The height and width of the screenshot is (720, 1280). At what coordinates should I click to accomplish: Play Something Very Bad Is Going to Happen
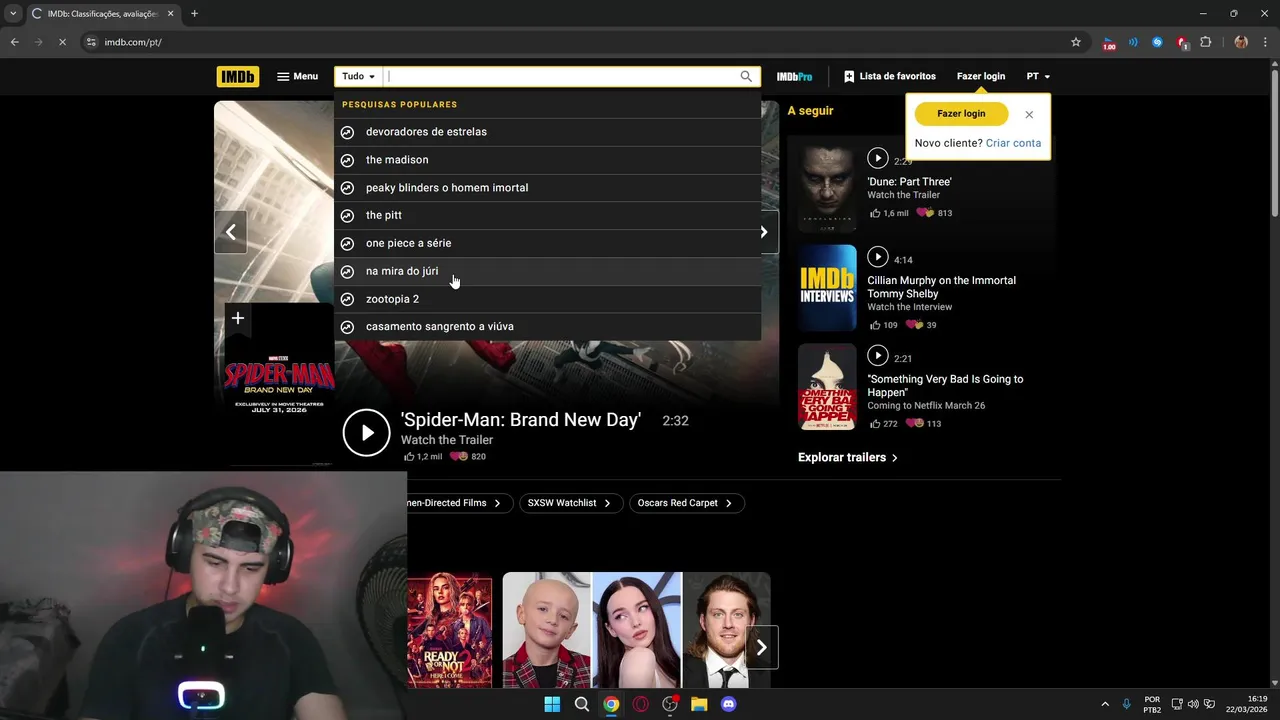point(878,355)
